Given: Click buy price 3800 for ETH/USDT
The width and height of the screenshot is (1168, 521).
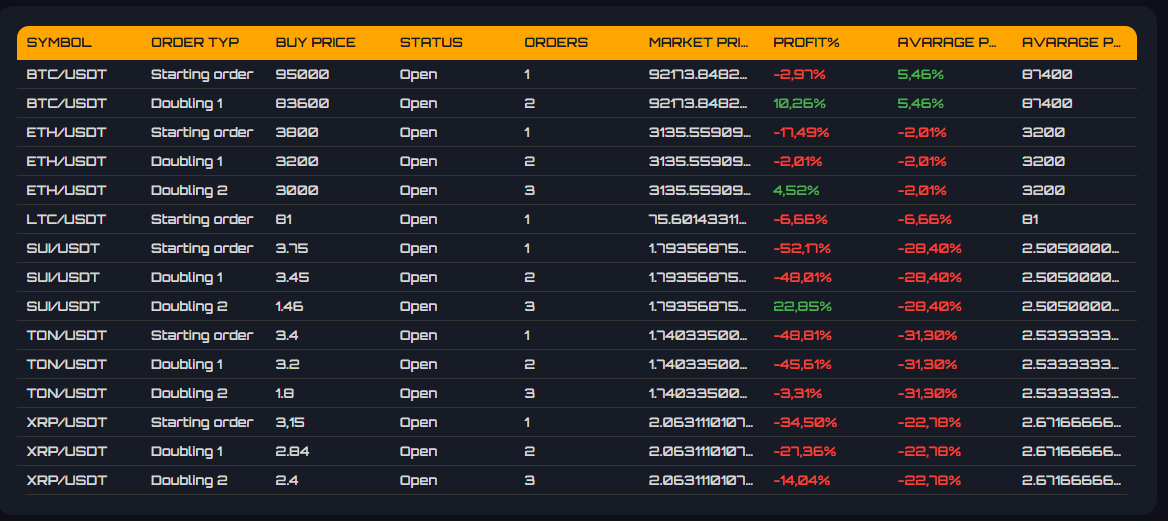Looking at the screenshot, I should pos(297,133).
